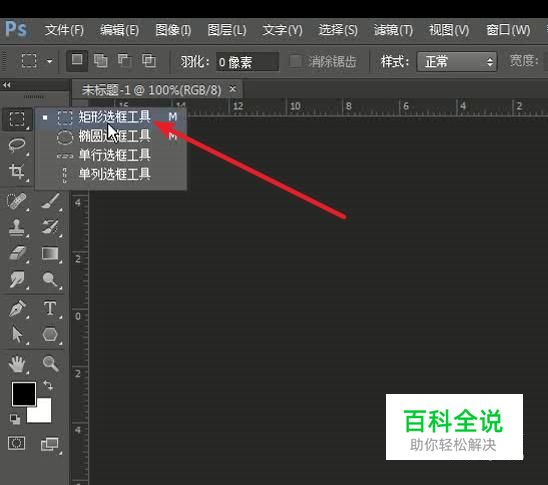This screenshot has width=548, height=485.
Task: Choose 单行选框工具 from flyout
Action: click(x=111, y=155)
